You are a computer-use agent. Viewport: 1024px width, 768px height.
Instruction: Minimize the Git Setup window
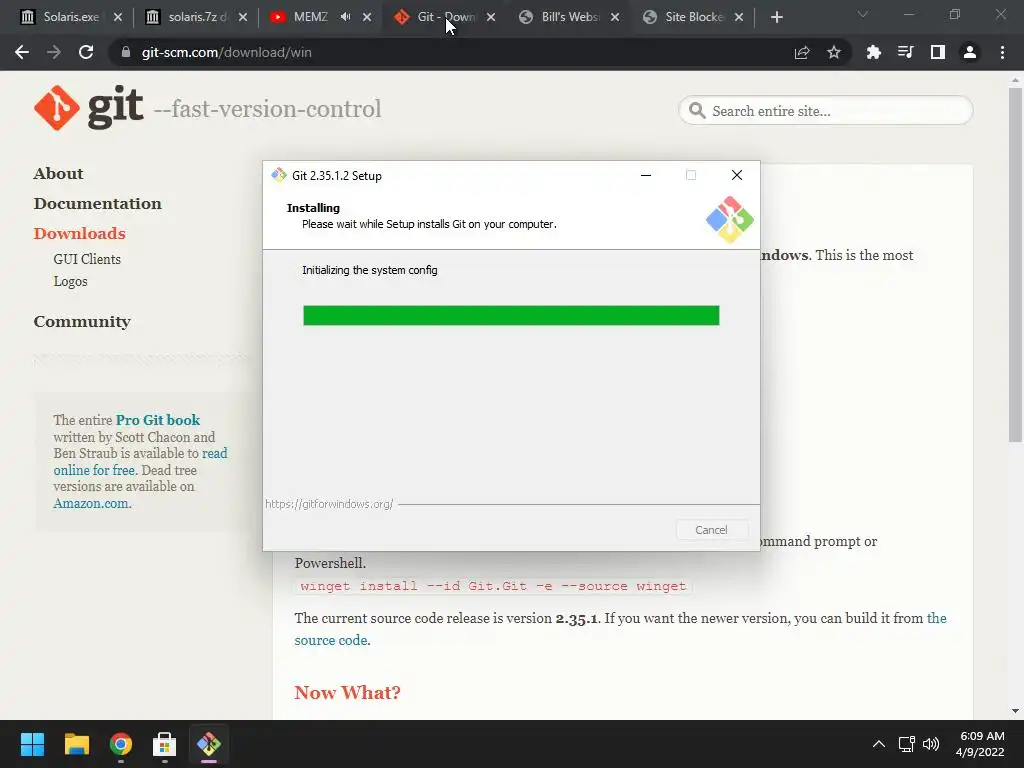(646, 175)
